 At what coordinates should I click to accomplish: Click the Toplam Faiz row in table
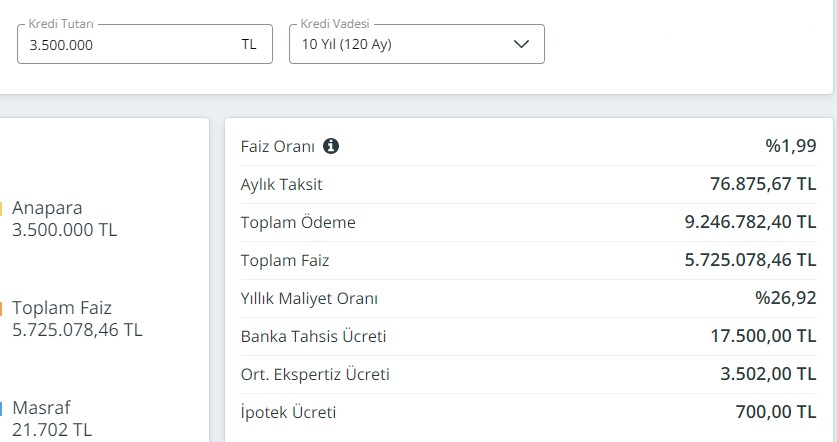(528, 260)
